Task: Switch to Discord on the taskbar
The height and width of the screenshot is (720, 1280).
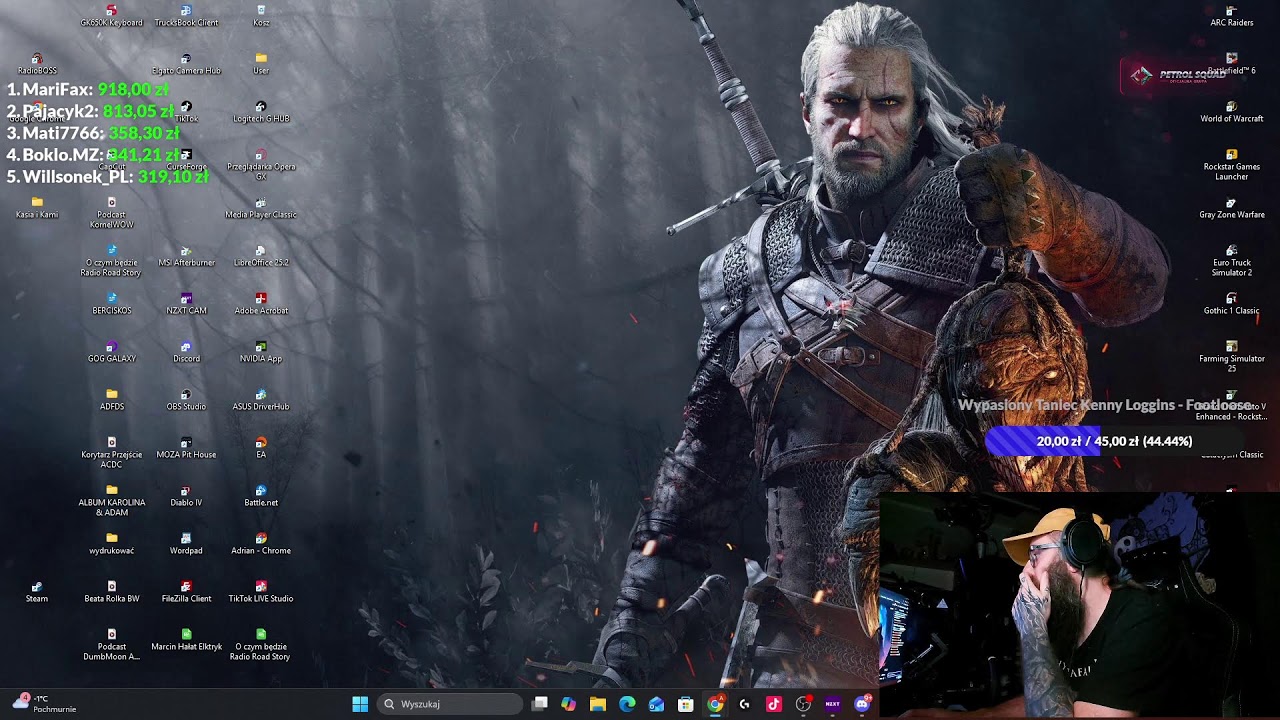Action: point(862,704)
